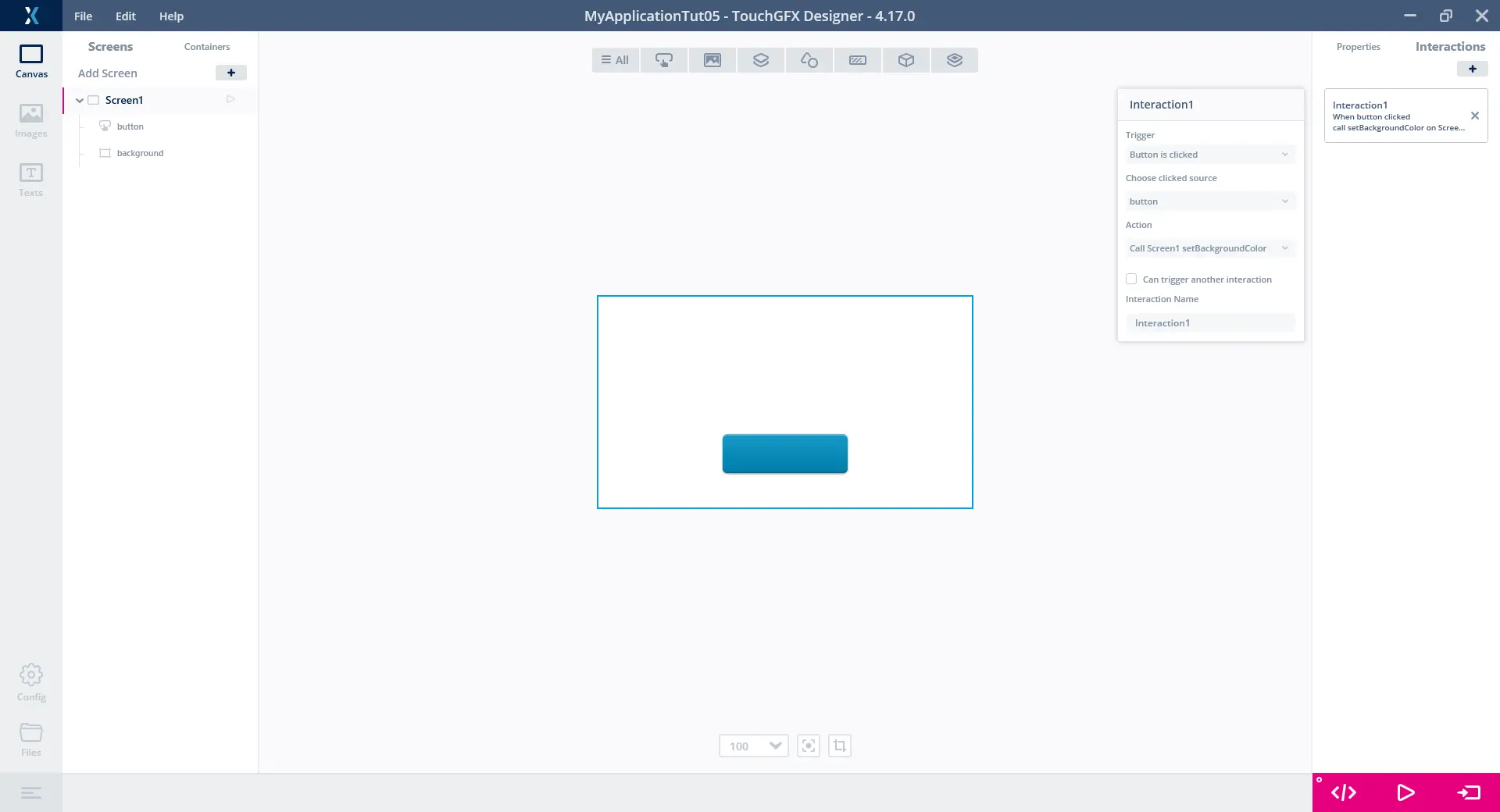Select the Images widget category icon
1500x812 pixels.
(712, 60)
